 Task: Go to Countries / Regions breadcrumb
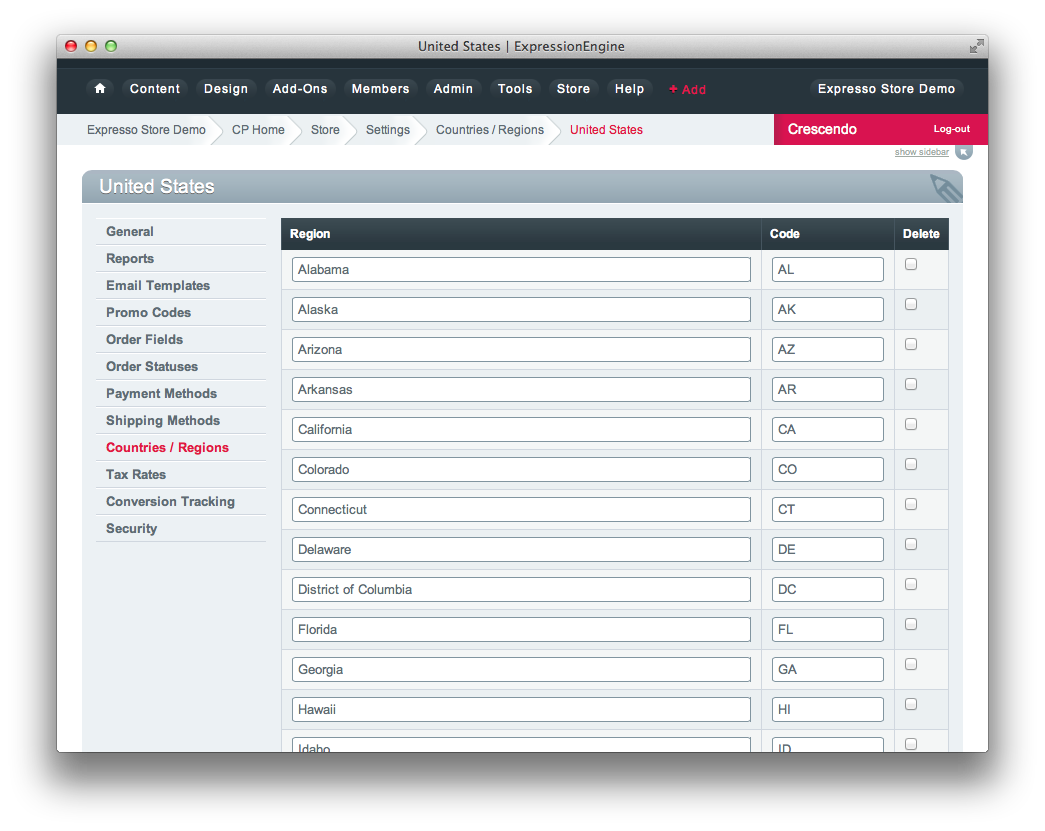[x=490, y=130]
